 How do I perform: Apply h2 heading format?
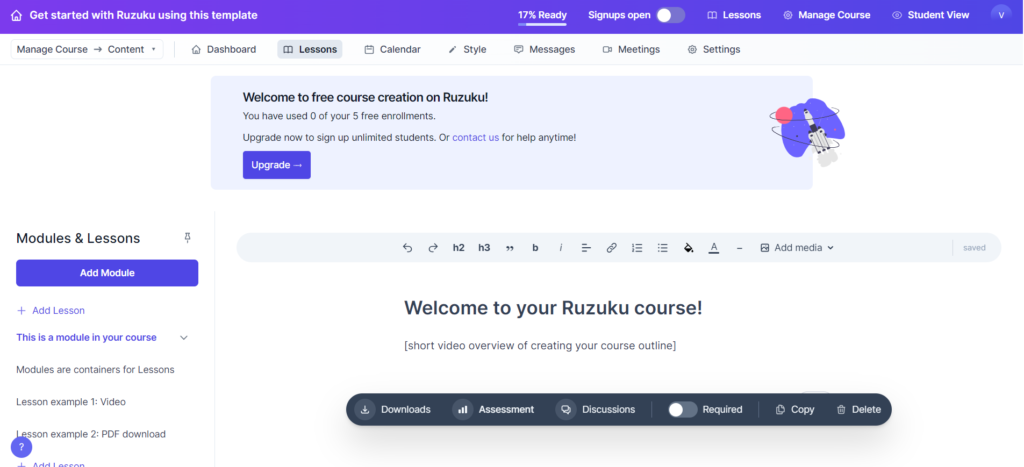coord(458,248)
